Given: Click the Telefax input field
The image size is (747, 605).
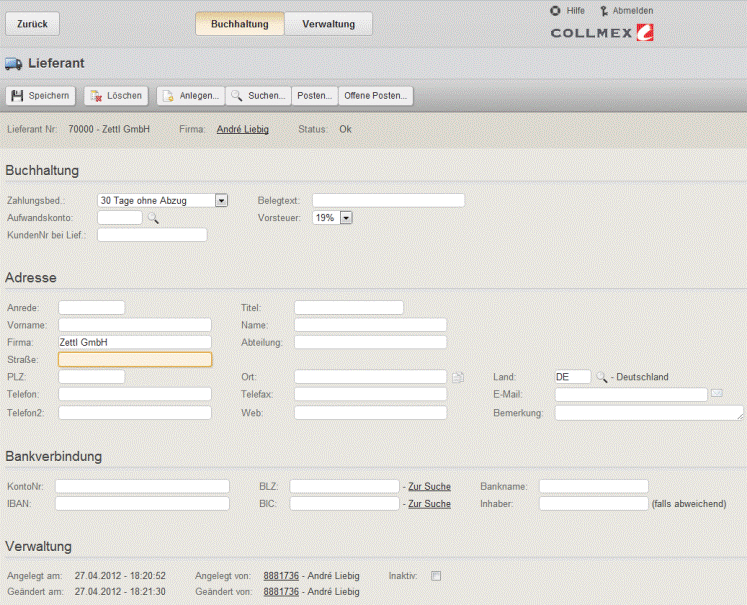Looking at the screenshot, I should pyautogui.click(x=371, y=394).
